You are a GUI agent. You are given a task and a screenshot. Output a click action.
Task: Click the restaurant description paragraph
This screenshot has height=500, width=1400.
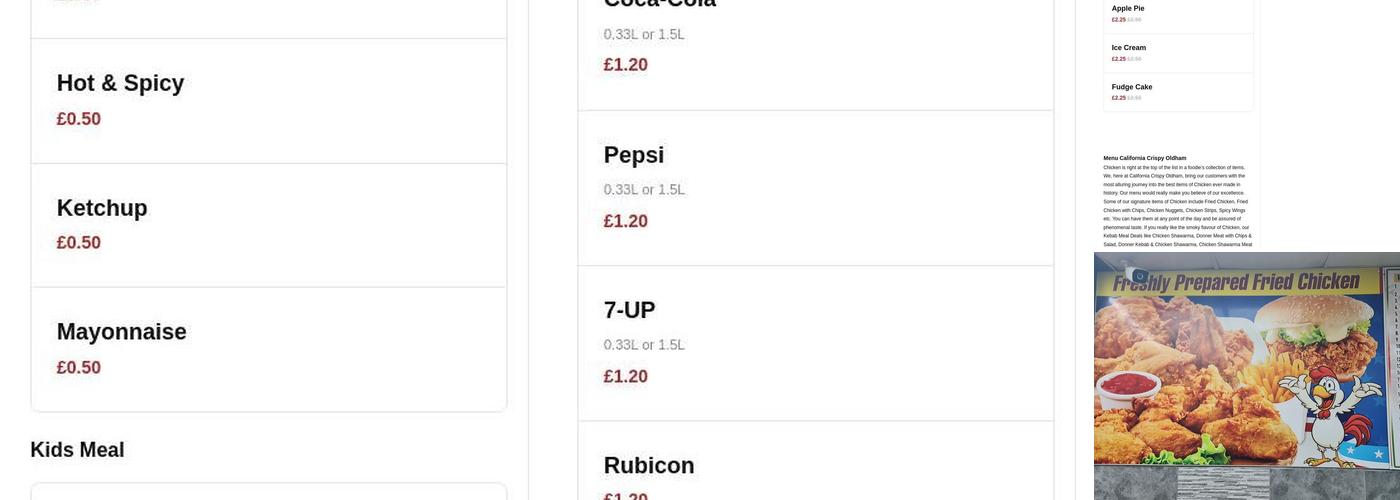pos(1177,206)
